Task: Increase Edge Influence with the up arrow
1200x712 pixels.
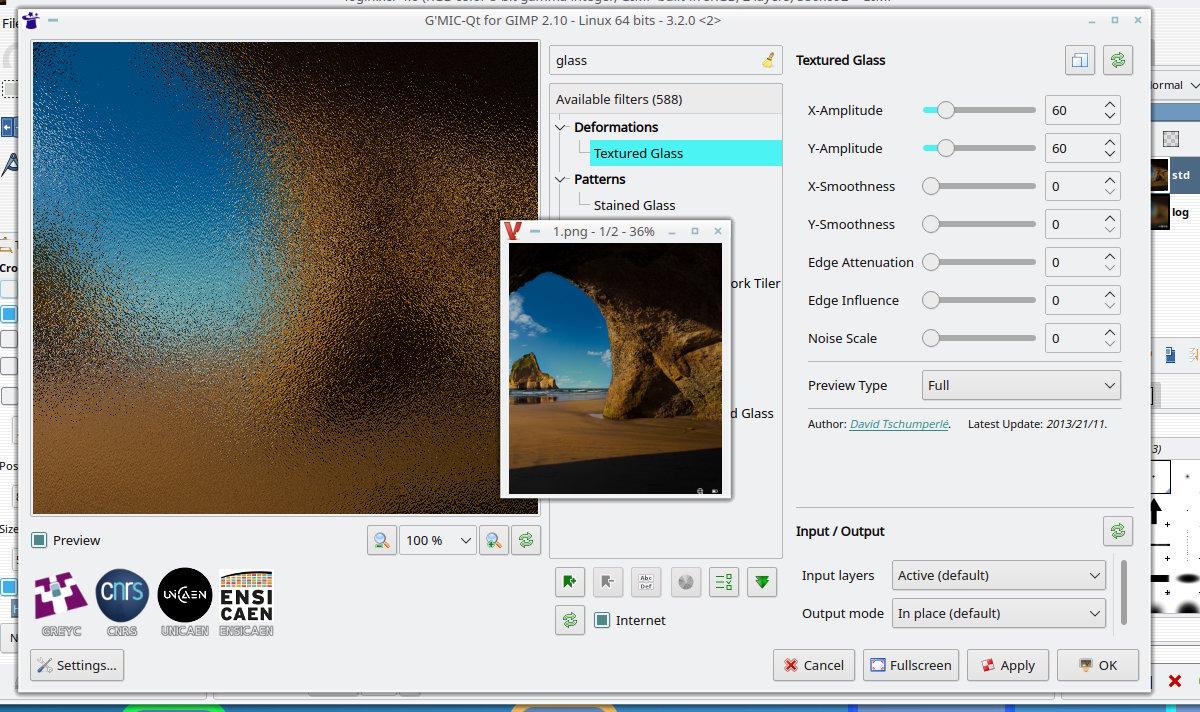Action: click(1110, 294)
